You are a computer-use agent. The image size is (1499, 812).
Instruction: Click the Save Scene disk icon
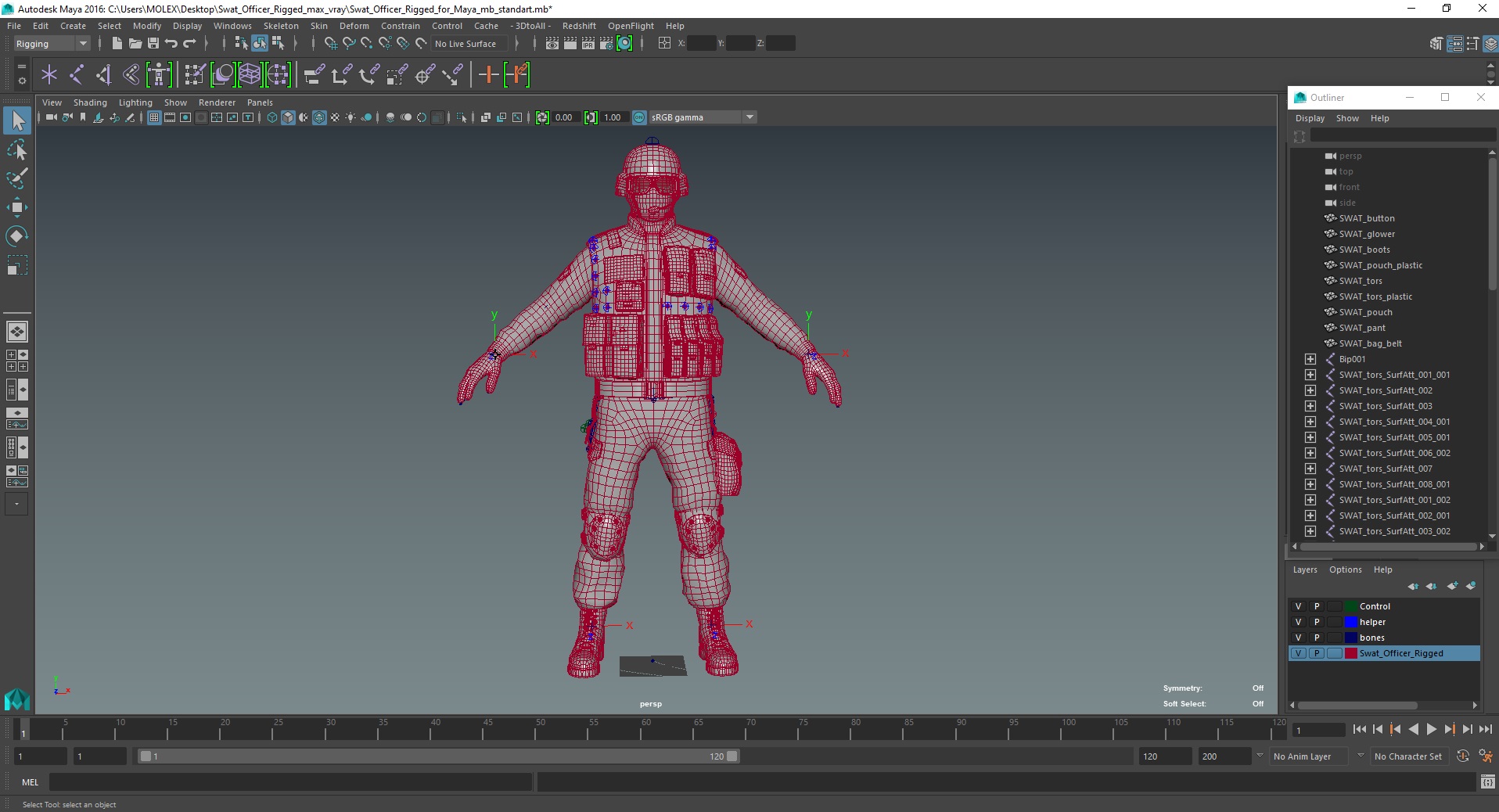tap(153, 44)
